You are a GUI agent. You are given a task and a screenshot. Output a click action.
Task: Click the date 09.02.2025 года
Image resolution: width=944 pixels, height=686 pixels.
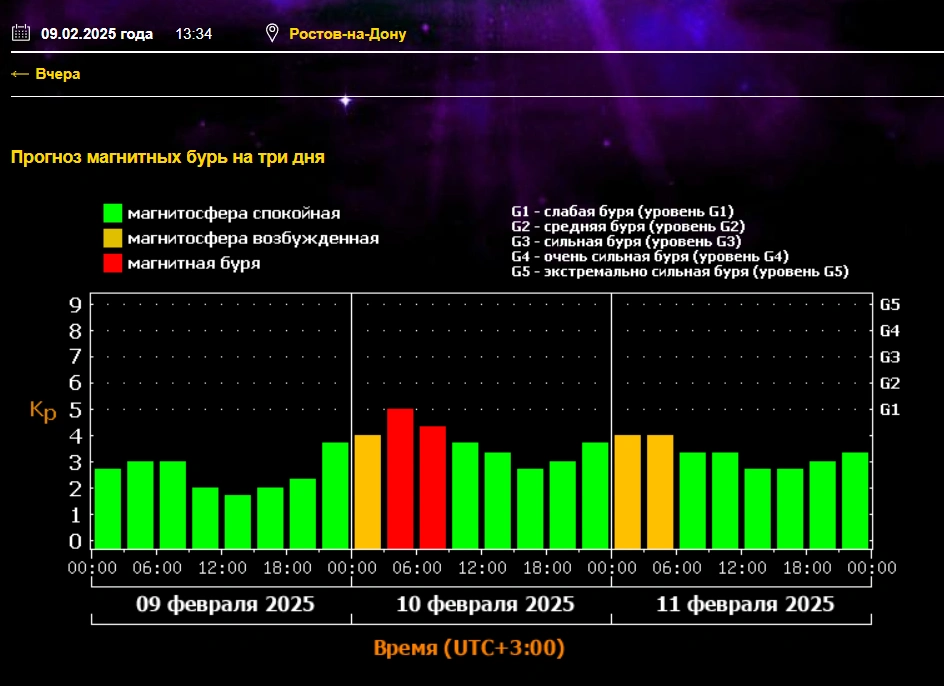pos(97,34)
